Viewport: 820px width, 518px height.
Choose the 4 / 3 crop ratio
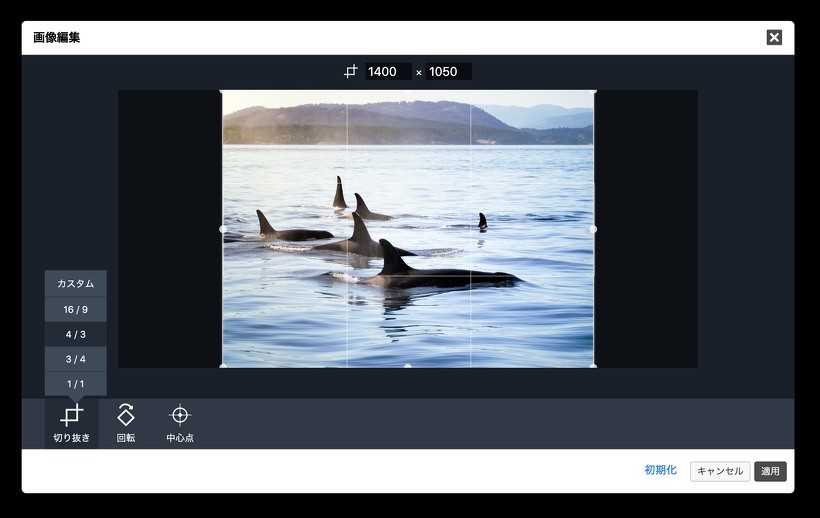(x=75, y=334)
